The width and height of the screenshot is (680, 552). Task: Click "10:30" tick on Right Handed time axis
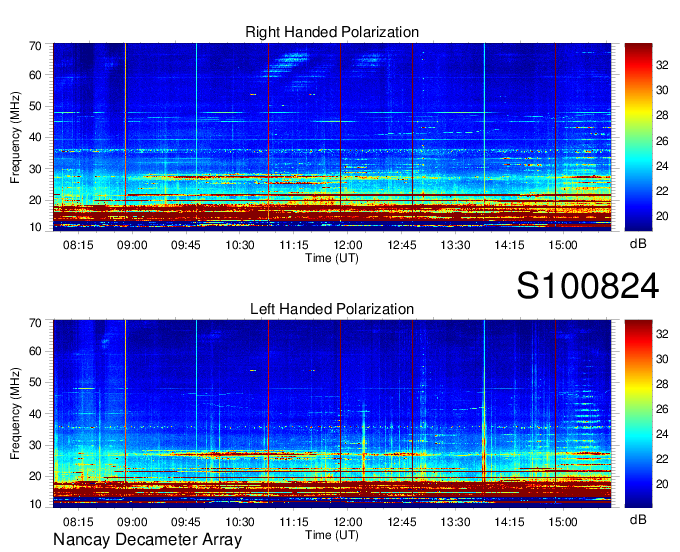click(240, 245)
